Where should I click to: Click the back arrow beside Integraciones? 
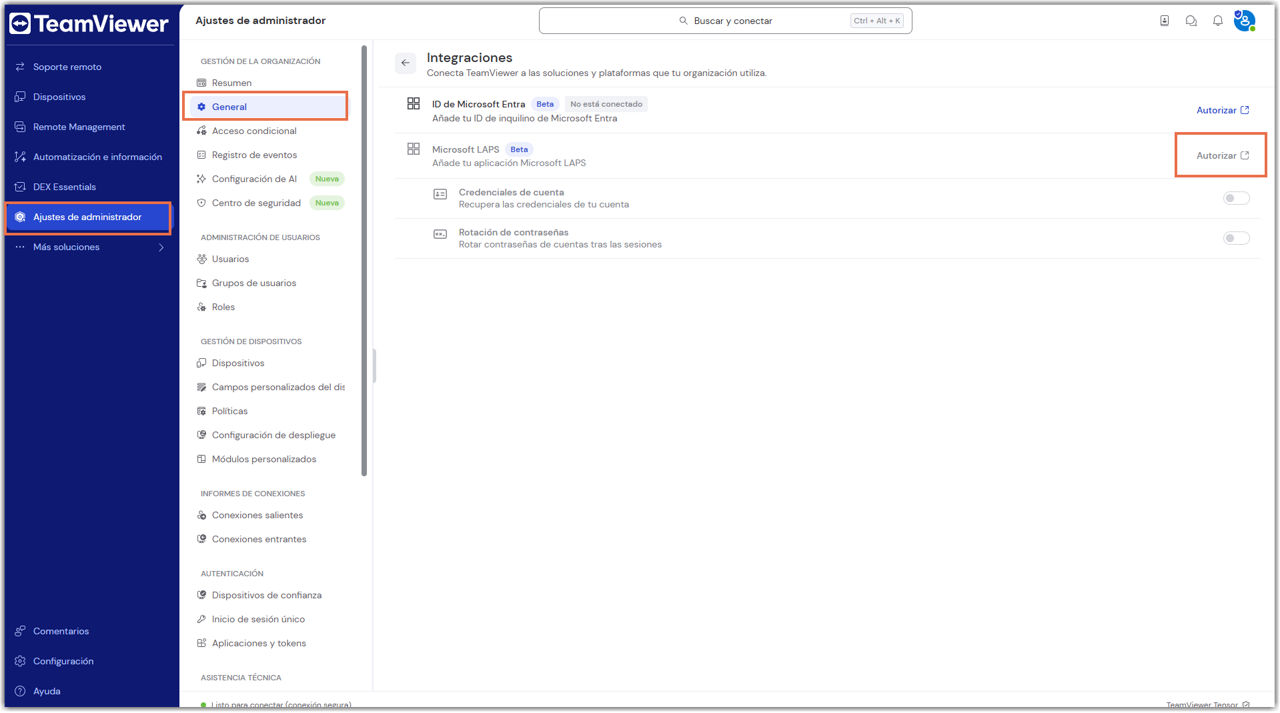point(405,63)
